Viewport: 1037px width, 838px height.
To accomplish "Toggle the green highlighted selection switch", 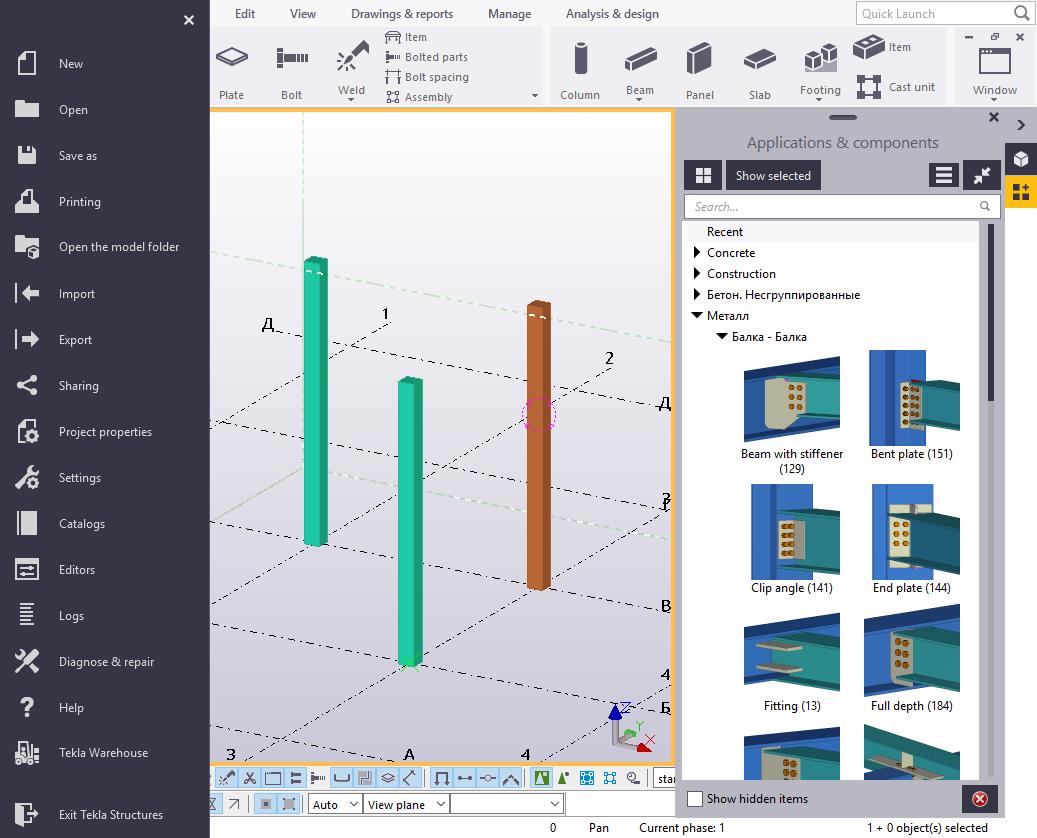I will 541,778.
